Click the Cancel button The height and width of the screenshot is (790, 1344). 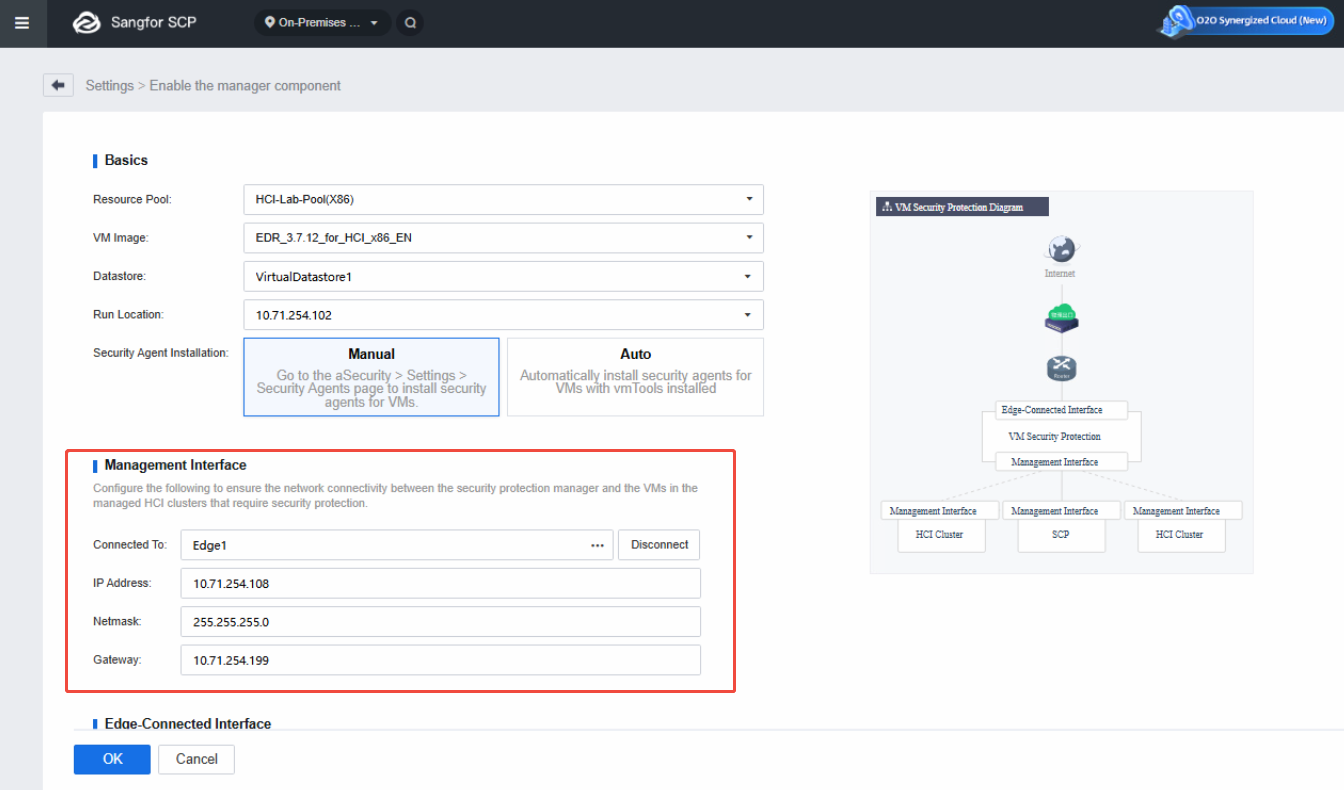[196, 759]
